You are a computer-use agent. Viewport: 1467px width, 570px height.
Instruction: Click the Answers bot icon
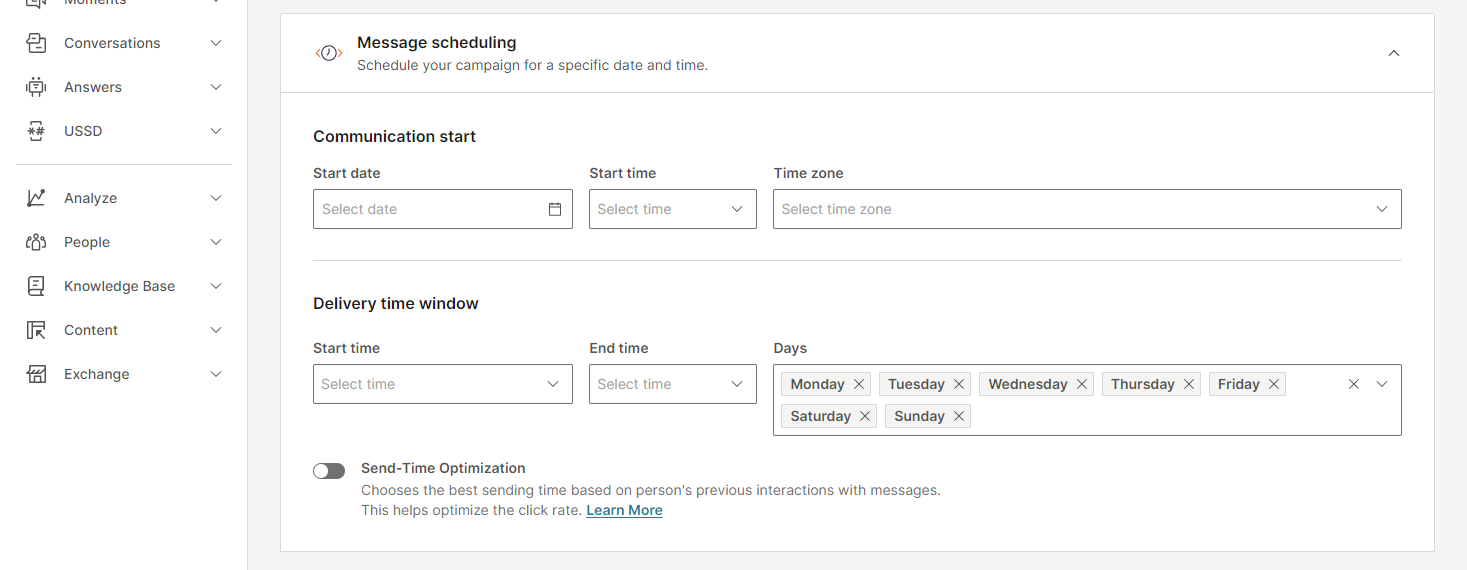36,87
